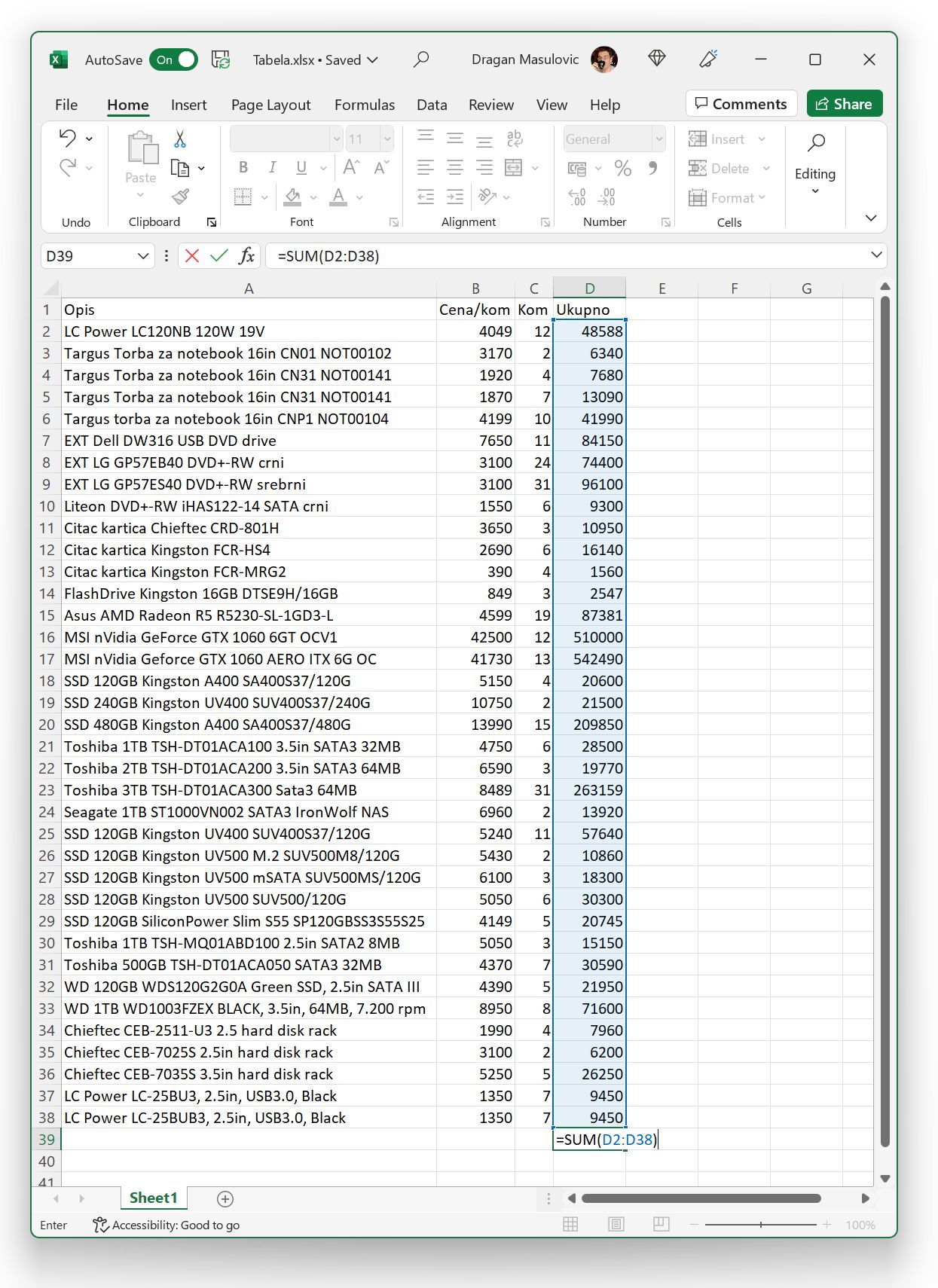
Task: Click the Copy icon
Action: [x=180, y=168]
